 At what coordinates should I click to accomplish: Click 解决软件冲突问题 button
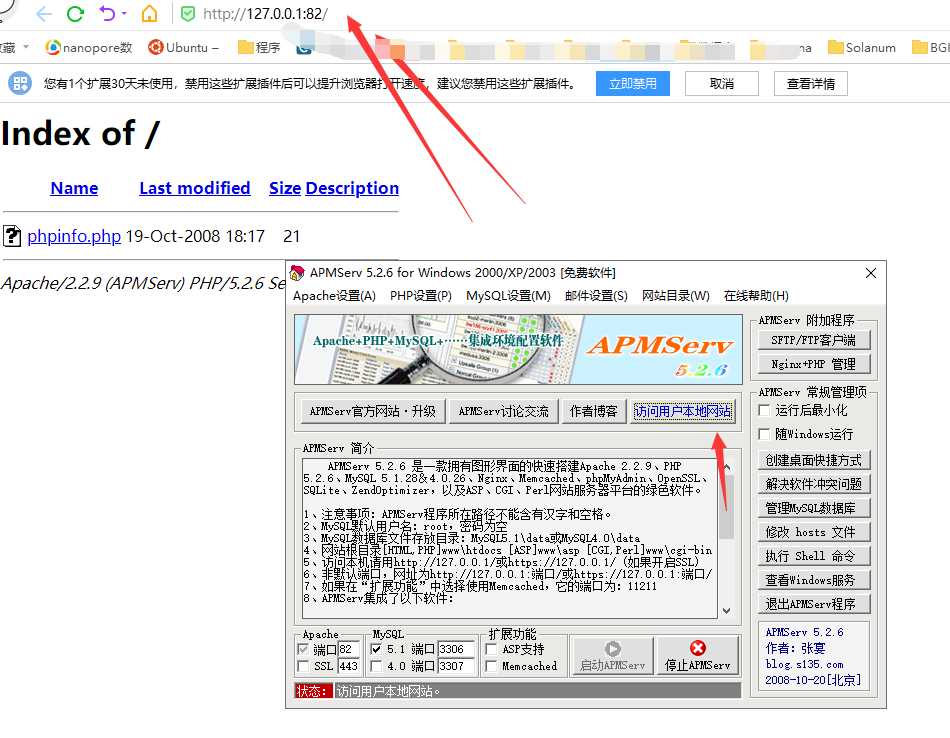pyautogui.click(x=814, y=484)
